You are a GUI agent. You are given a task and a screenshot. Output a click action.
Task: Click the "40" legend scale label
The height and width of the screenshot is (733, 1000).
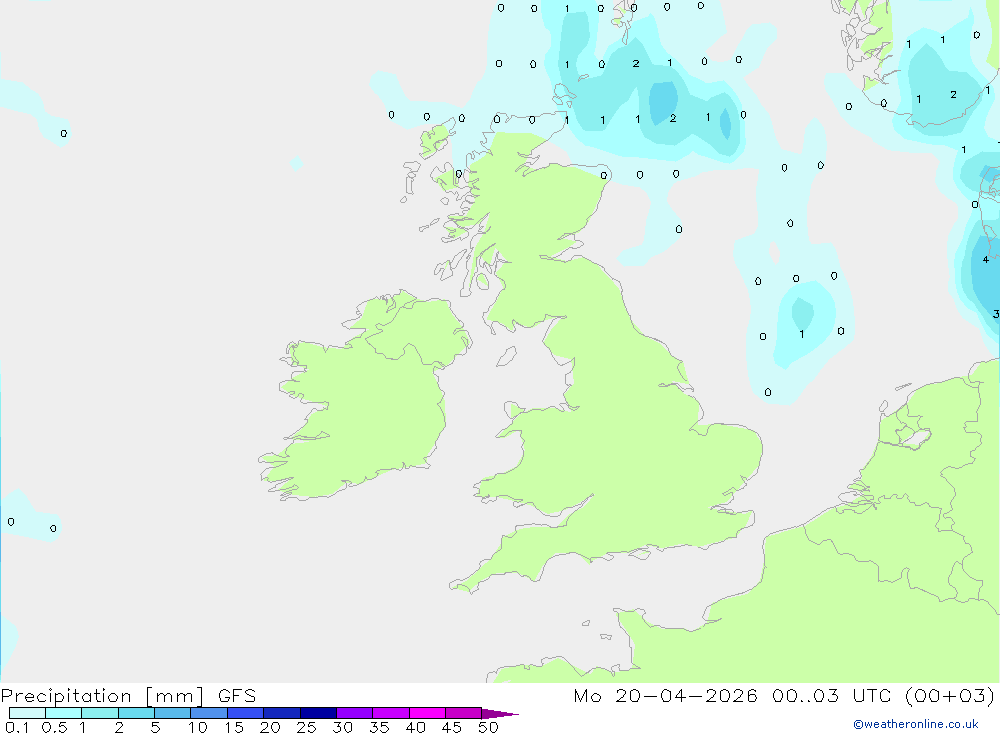point(415,727)
